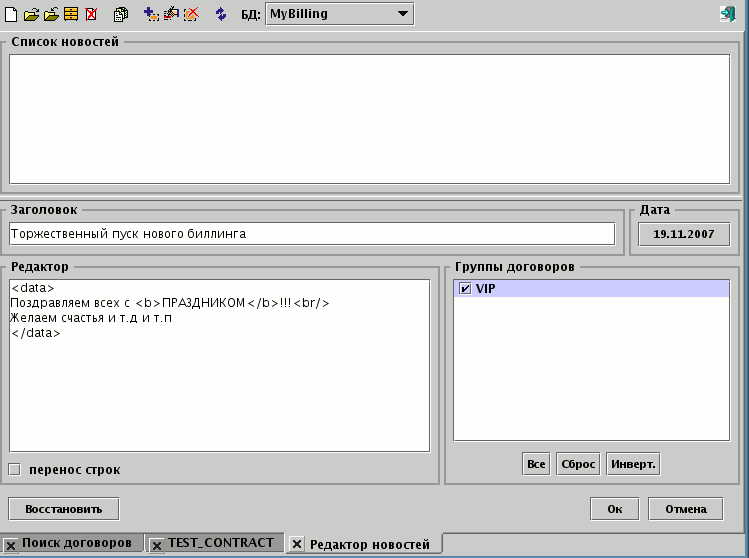Click the yellow table list icon
The width and height of the screenshot is (749, 558).
point(71,14)
